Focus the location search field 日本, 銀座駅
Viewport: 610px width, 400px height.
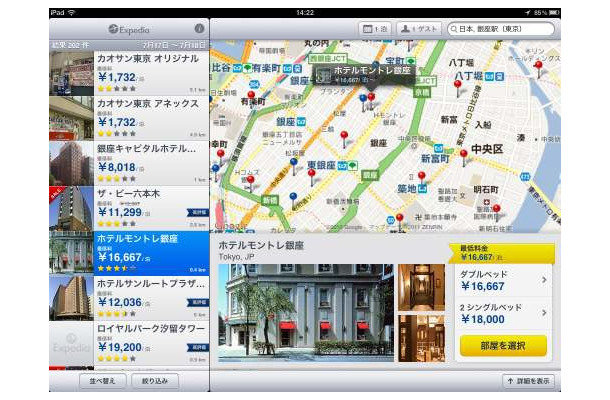point(501,29)
